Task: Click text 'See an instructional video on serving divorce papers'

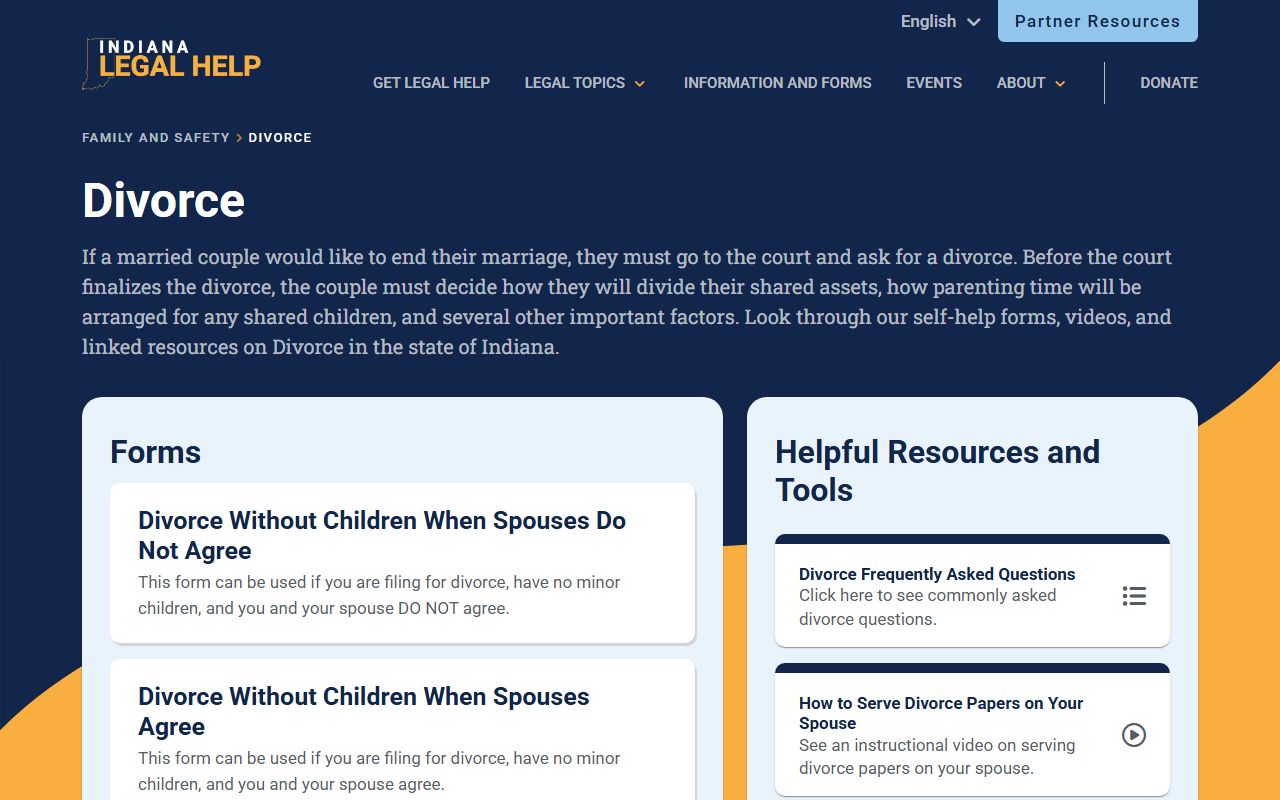Action: click(x=937, y=757)
